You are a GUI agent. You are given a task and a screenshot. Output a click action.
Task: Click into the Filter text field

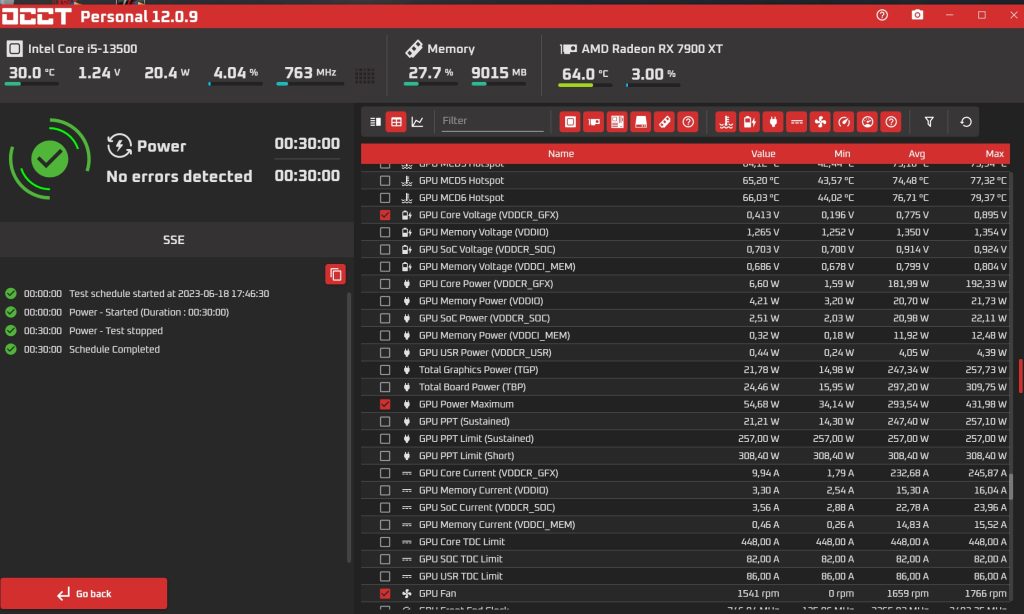coord(492,121)
